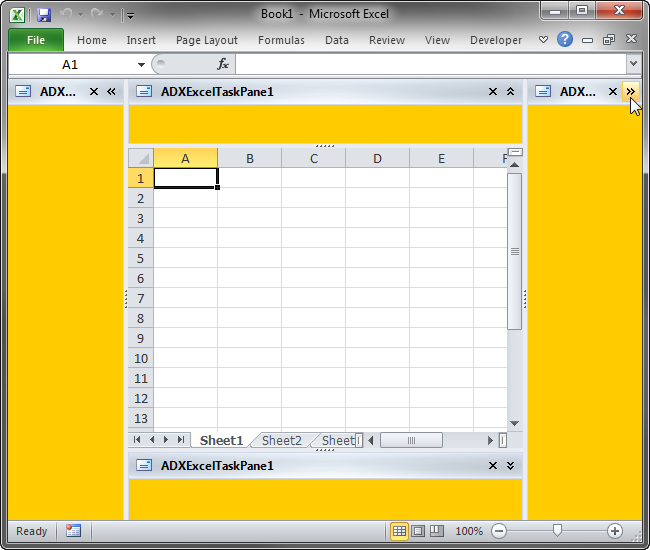This screenshot has height=550, width=650.
Task: Open the View tab
Action: coord(437,40)
